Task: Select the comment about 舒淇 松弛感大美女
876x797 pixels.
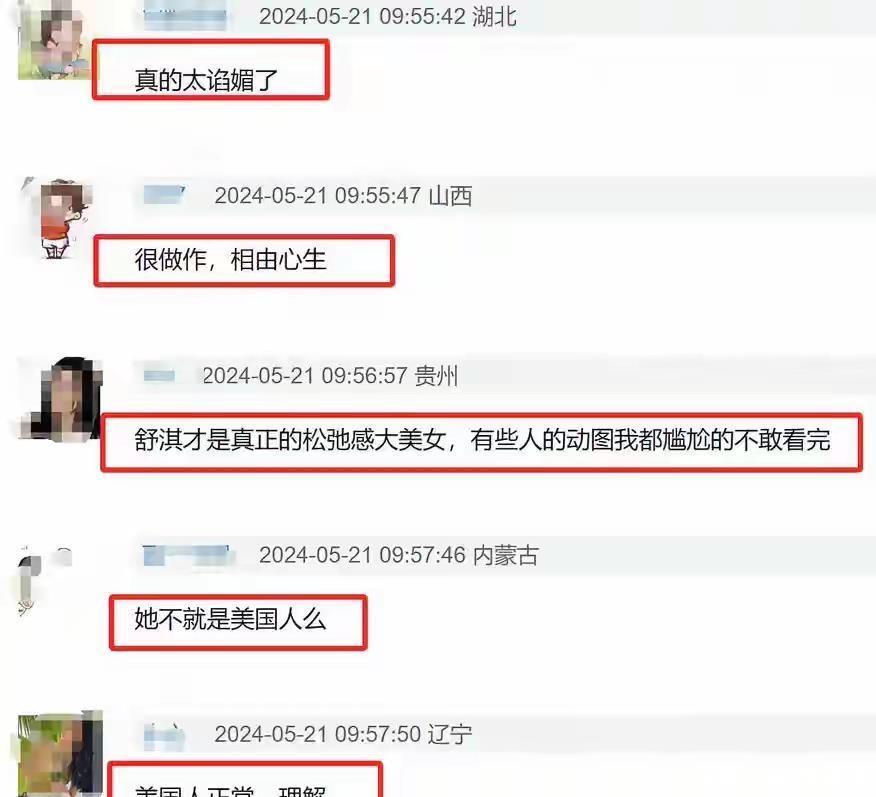Action: [482, 442]
